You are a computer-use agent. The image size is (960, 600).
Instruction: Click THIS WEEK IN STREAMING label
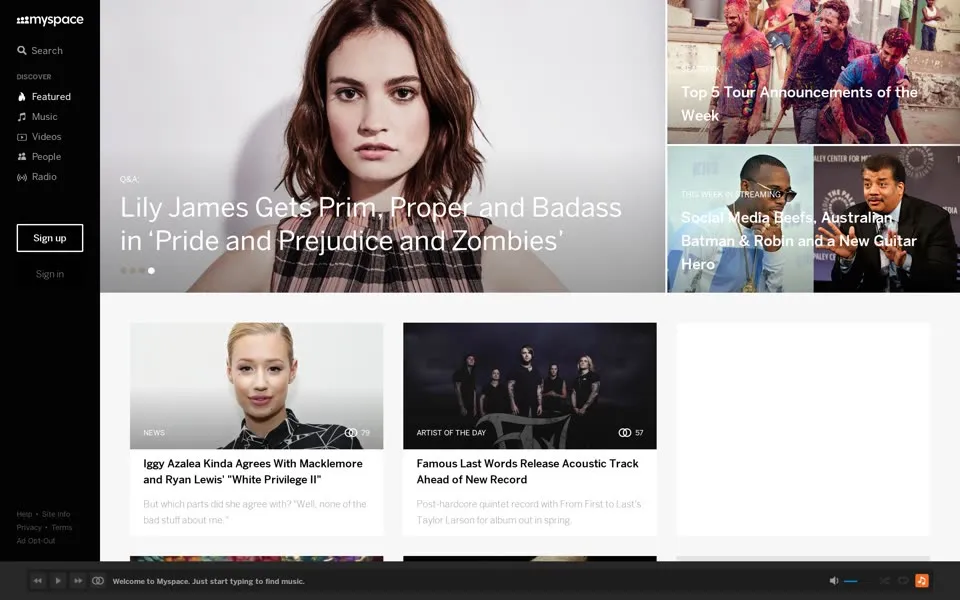(x=730, y=194)
